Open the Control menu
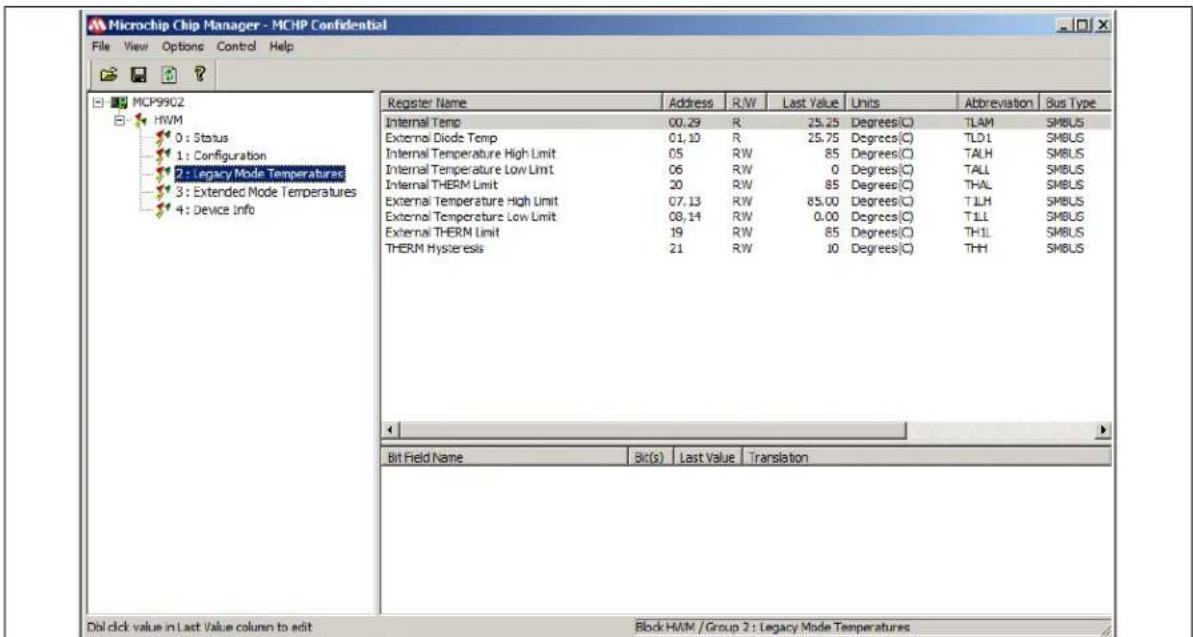Screen dimensions: 1193x637 point(236,46)
